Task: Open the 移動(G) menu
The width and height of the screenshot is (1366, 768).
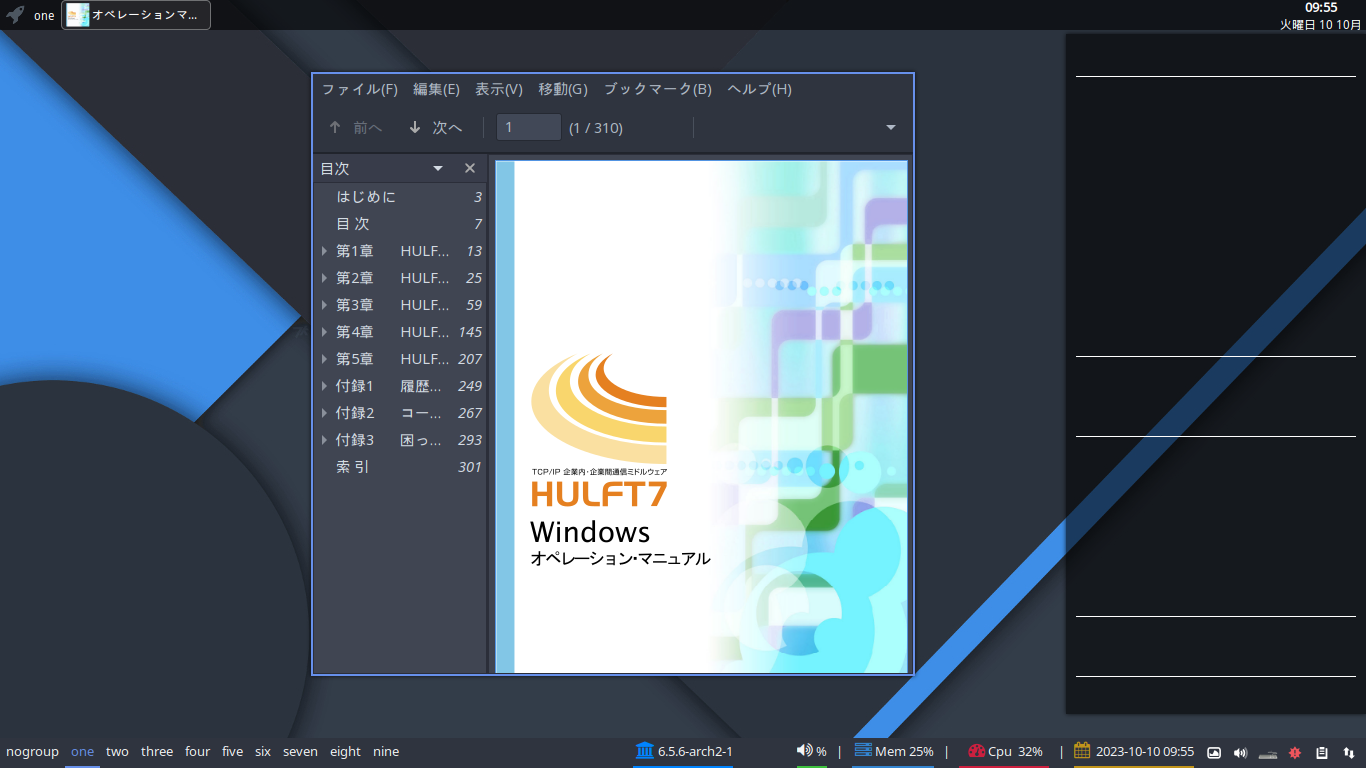Action: tap(563, 89)
